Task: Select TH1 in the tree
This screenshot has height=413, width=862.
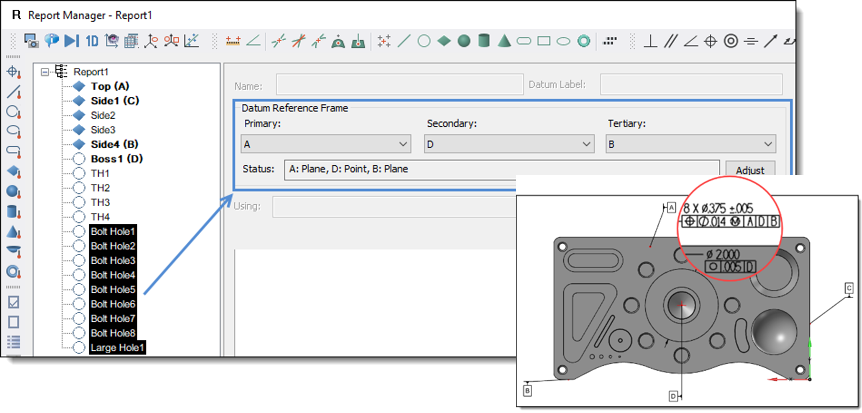Action: pyautogui.click(x=101, y=173)
